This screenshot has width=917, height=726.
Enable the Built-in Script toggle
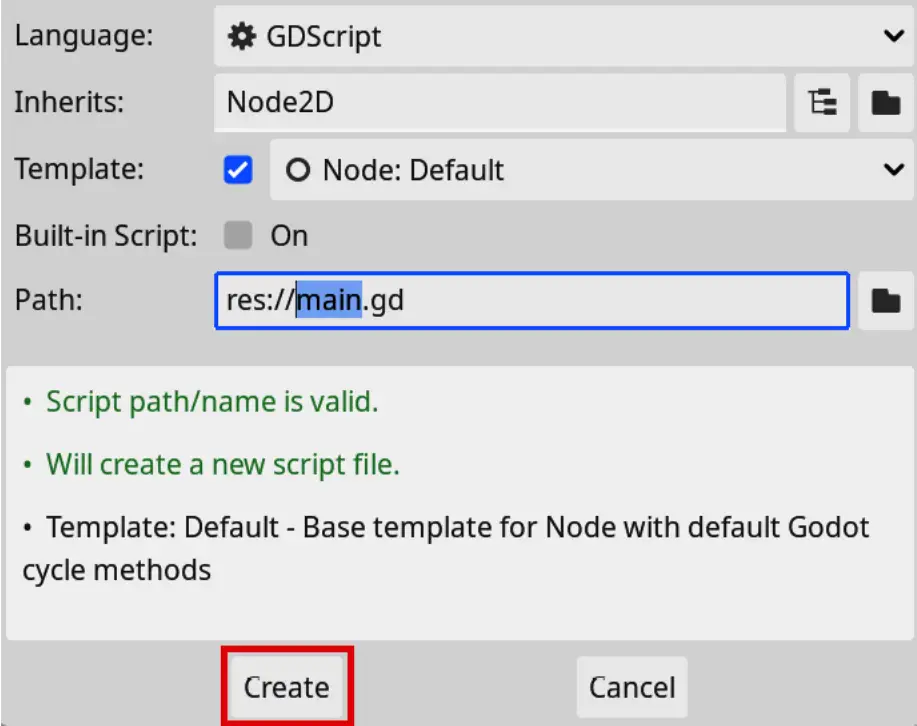238,236
